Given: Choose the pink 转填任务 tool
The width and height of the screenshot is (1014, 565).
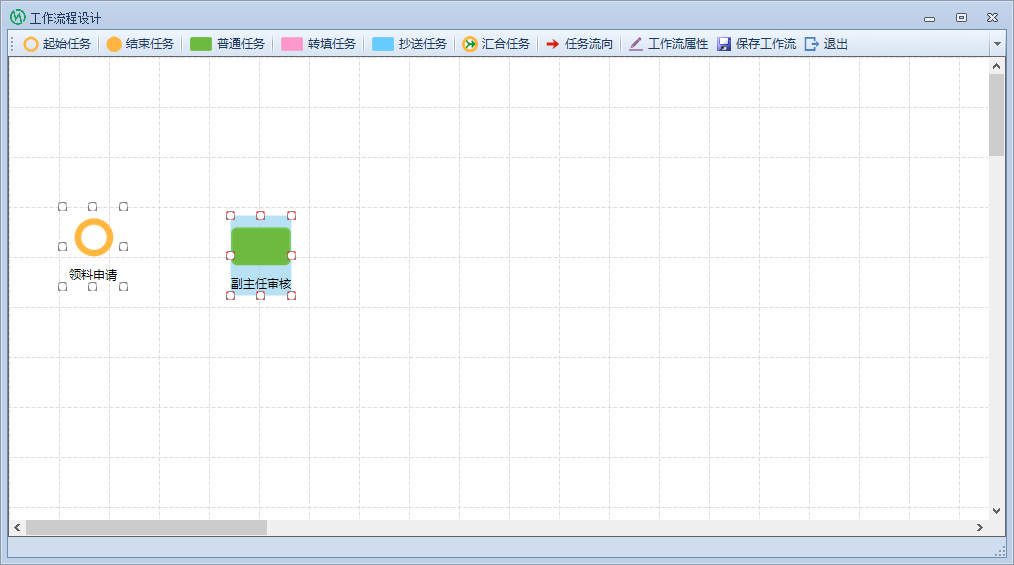Looking at the screenshot, I should click(x=319, y=44).
